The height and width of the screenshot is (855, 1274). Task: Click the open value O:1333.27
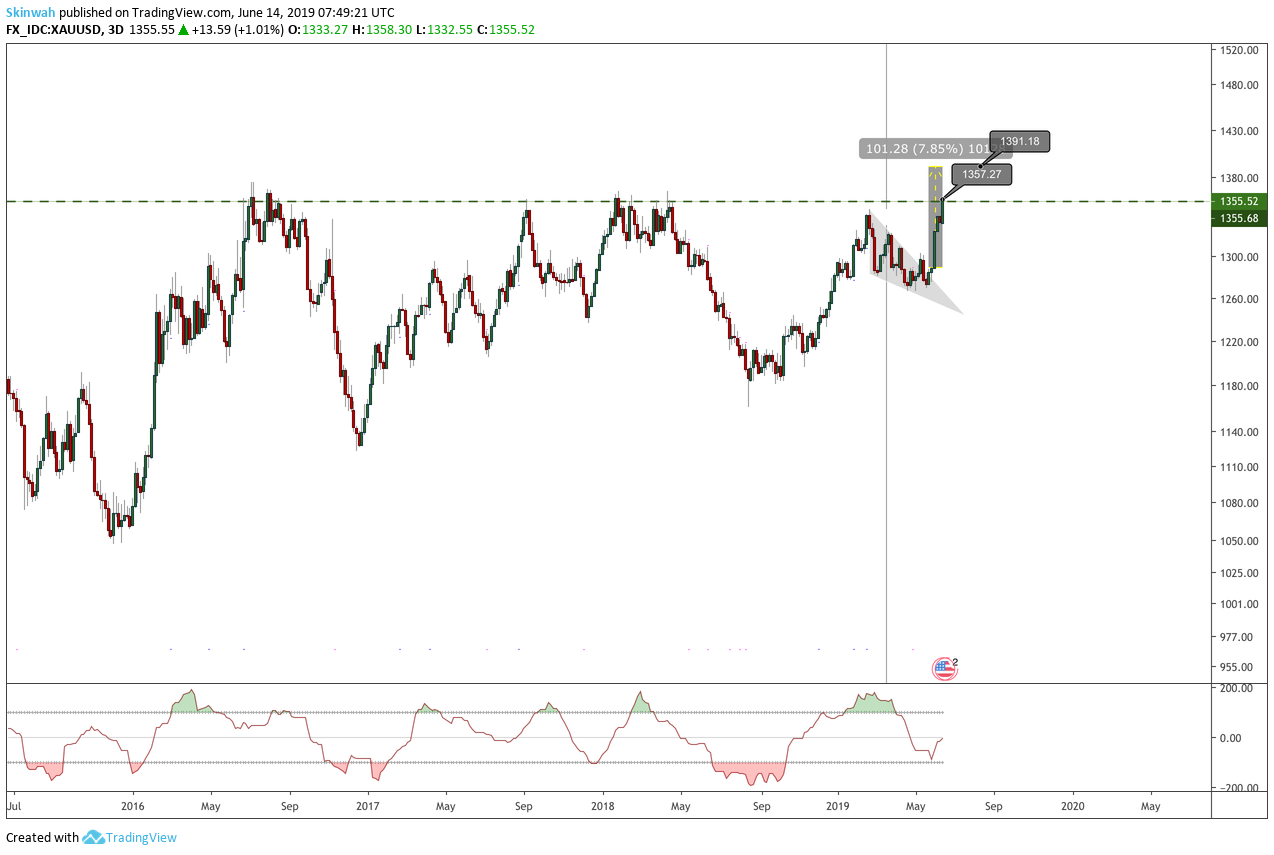320,30
